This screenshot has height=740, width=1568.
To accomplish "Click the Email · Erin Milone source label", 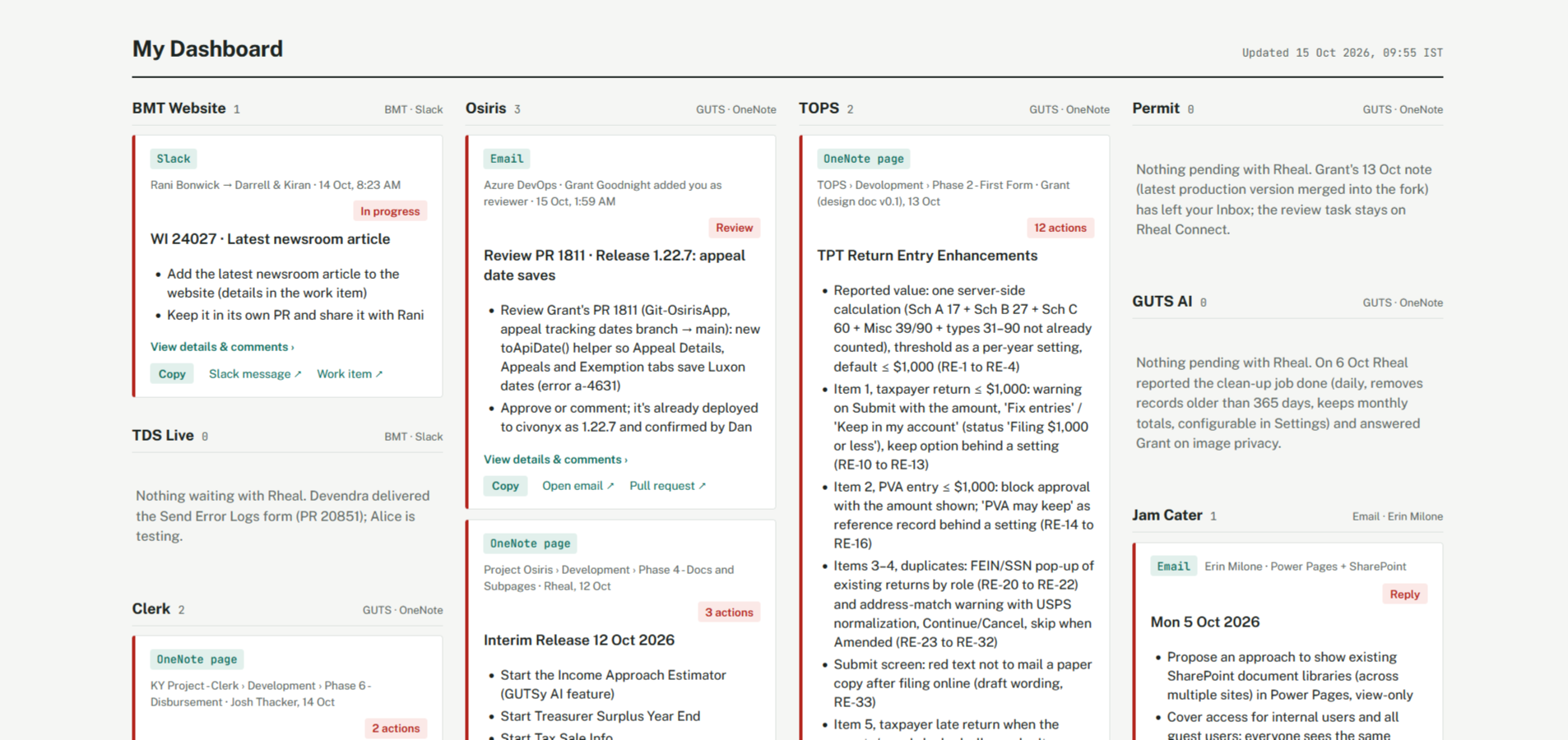I will [1398, 516].
